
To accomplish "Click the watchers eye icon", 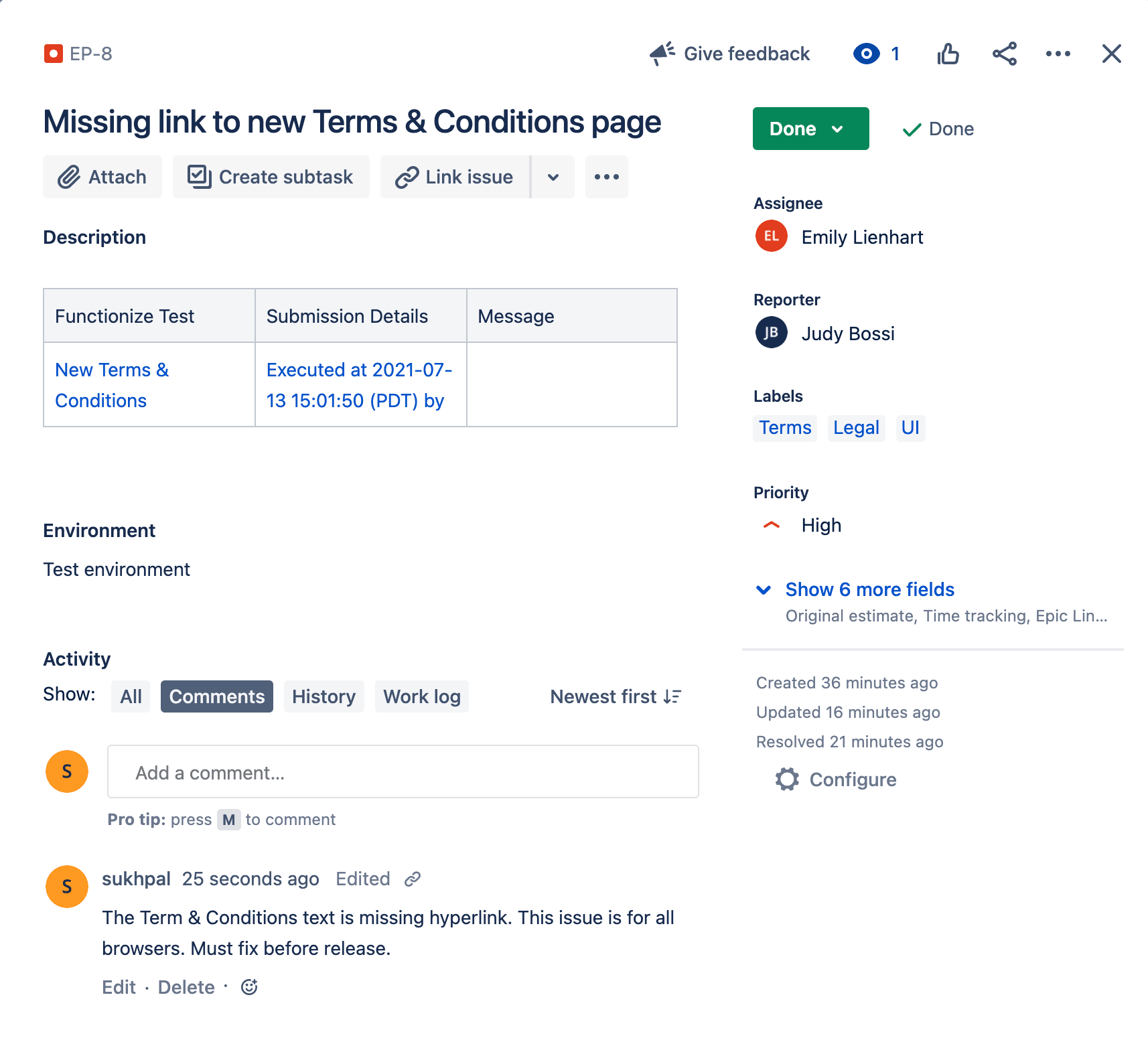I will coord(865,54).
